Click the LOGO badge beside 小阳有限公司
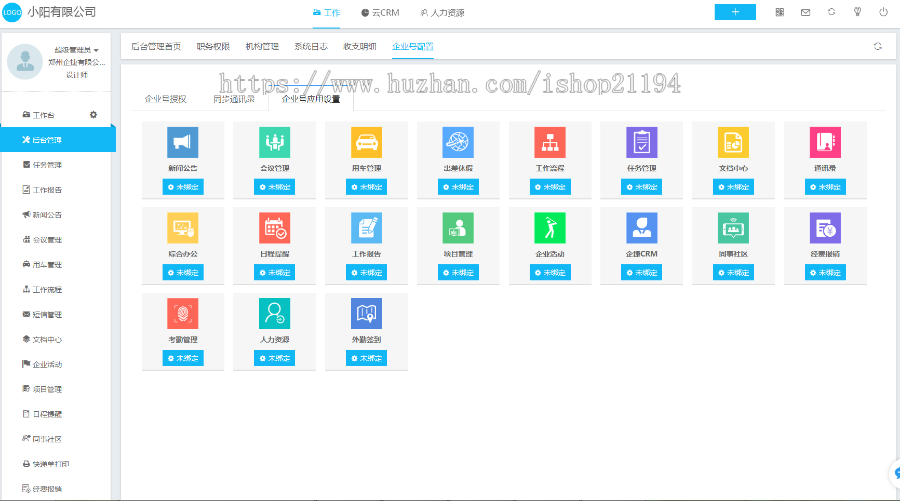This screenshot has height=501, width=900. point(11,12)
